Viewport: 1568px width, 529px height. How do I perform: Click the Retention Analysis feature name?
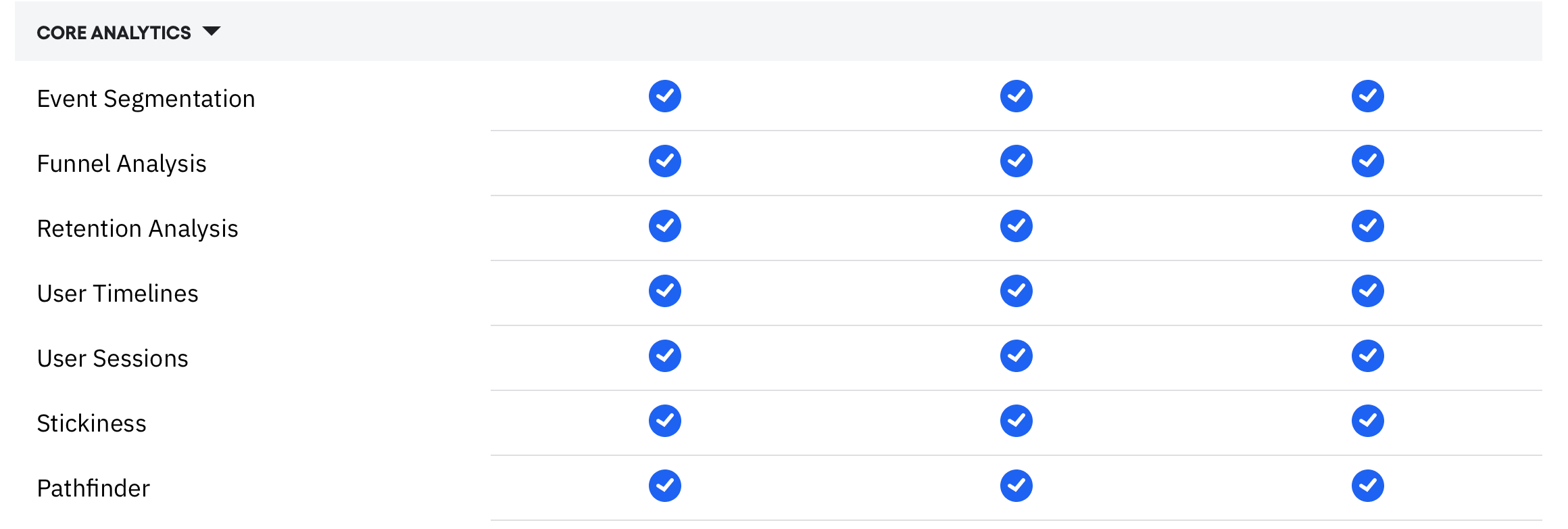click(x=137, y=229)
